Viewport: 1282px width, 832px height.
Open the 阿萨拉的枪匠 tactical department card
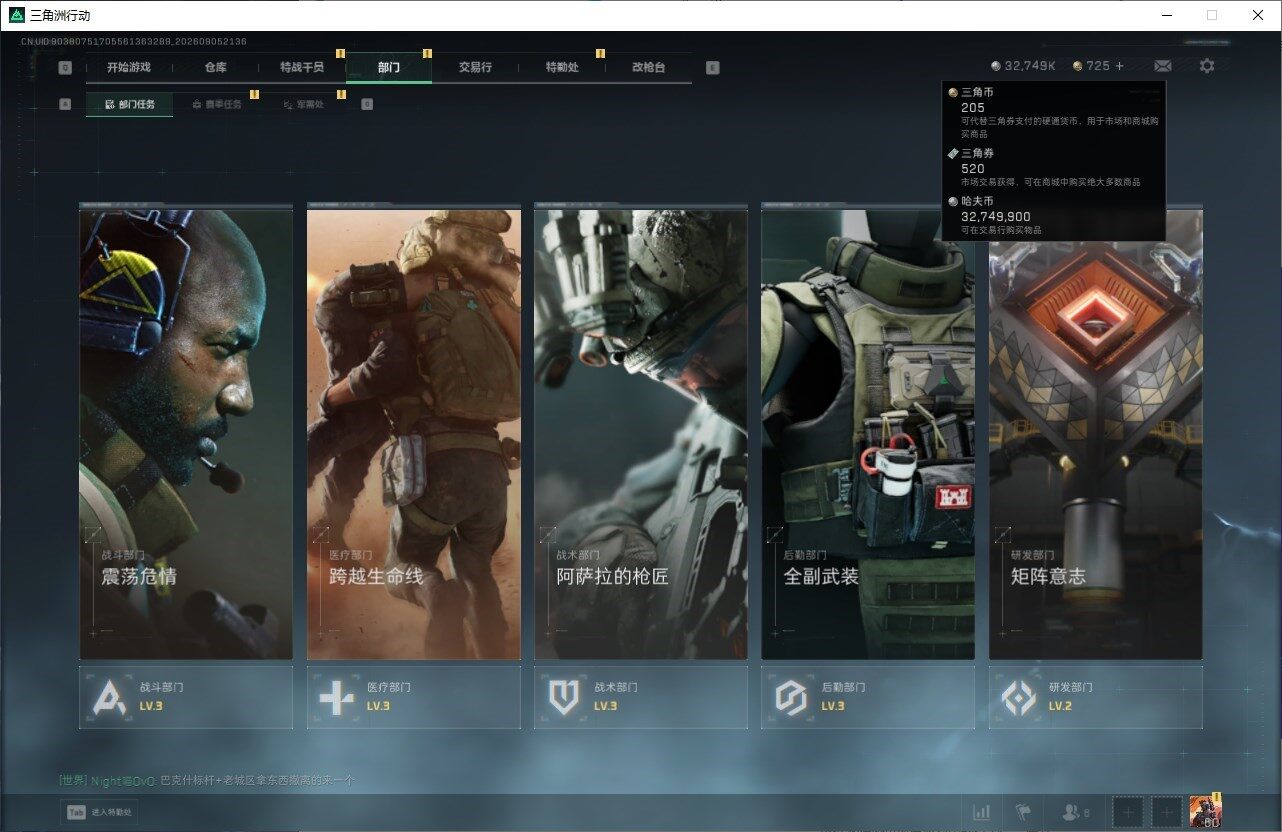pos(641,433)
